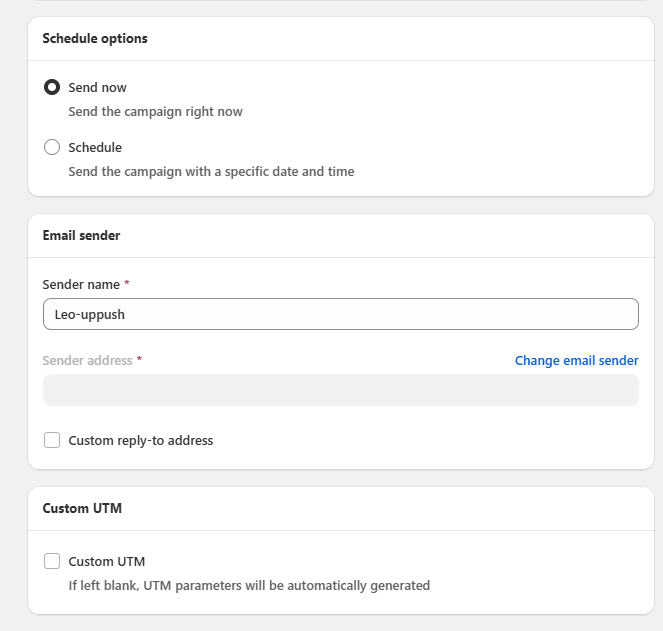This screenshot has height=631, width=663.
Task: Click the 'Schedule' option label text
Action: tap(95, 148)
